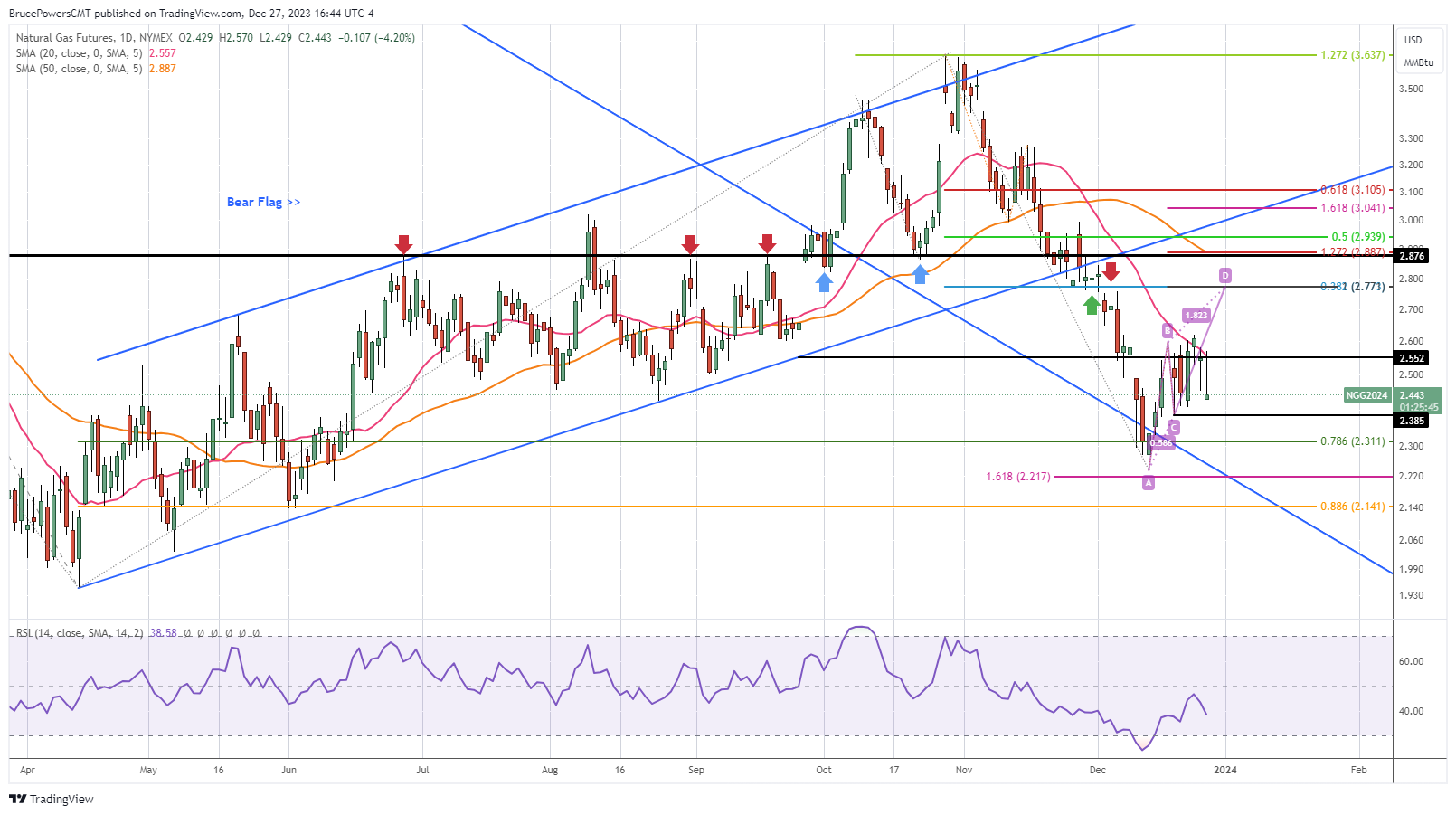The width and height of the screenshot is (1456, 815).
Task: Click the NGG2024 symbol price tag
Action: 1366,395
